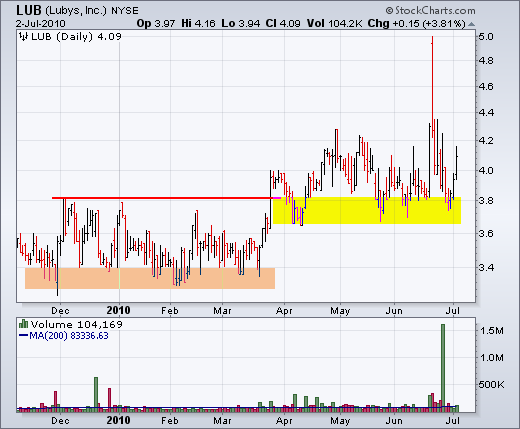Click the 3.6 price axis label
The height and width of the screenshot is (429, 520).
tap(486, 233)
